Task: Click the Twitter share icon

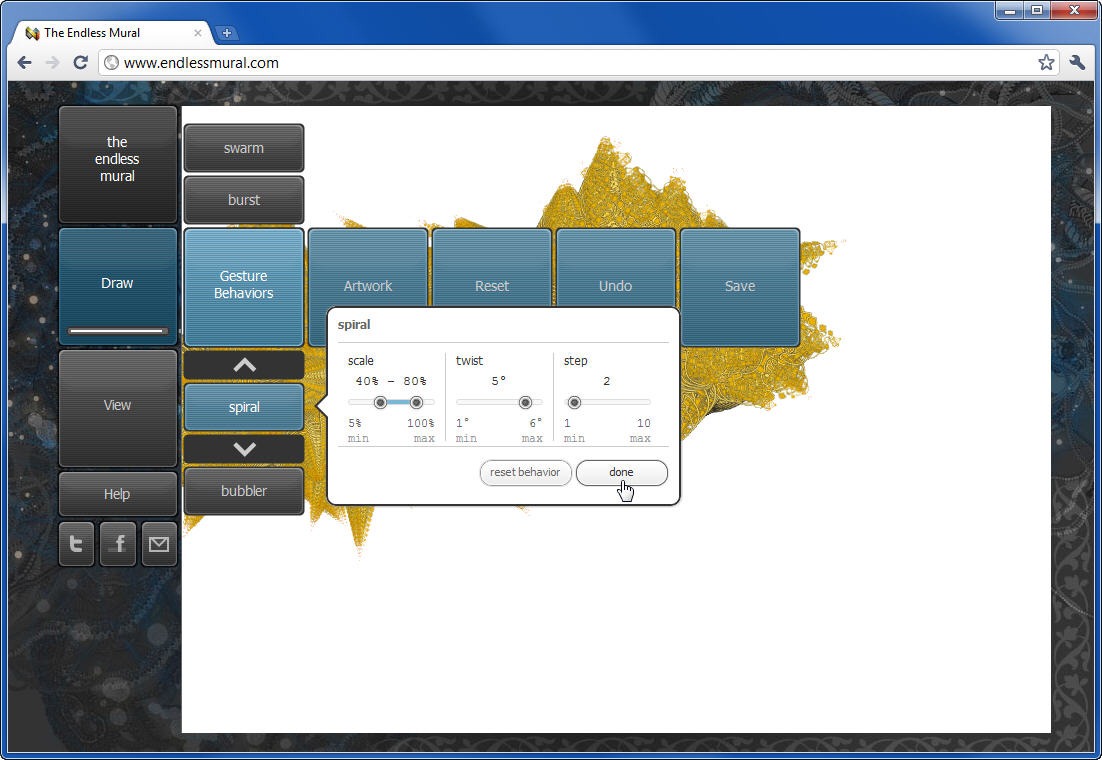Action: point(76,544)
